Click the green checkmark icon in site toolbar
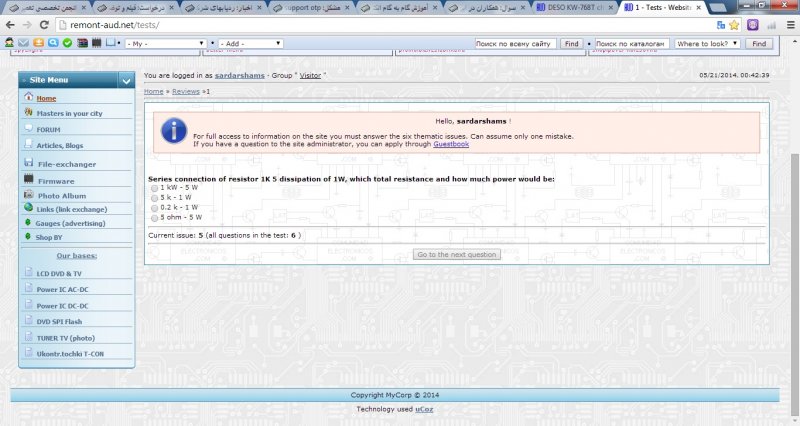The width and height of the screenshot is (800, 426). point(67,43)
